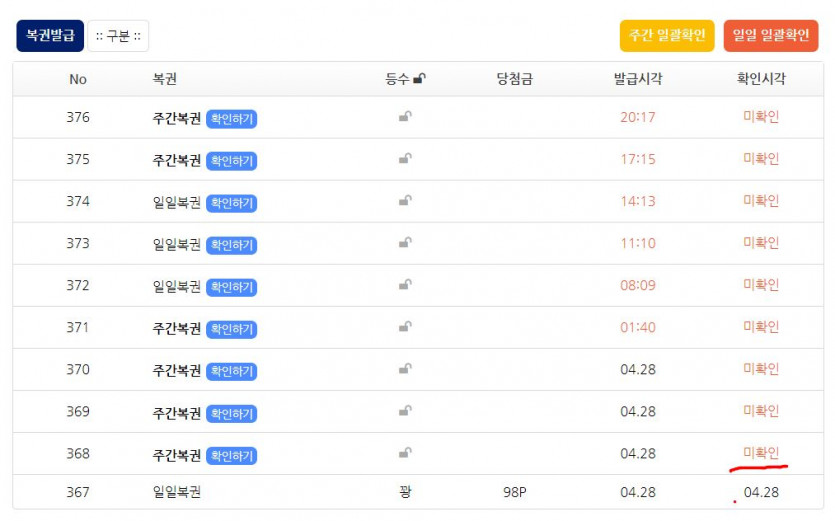Click the lock icon in row 368

405,453
